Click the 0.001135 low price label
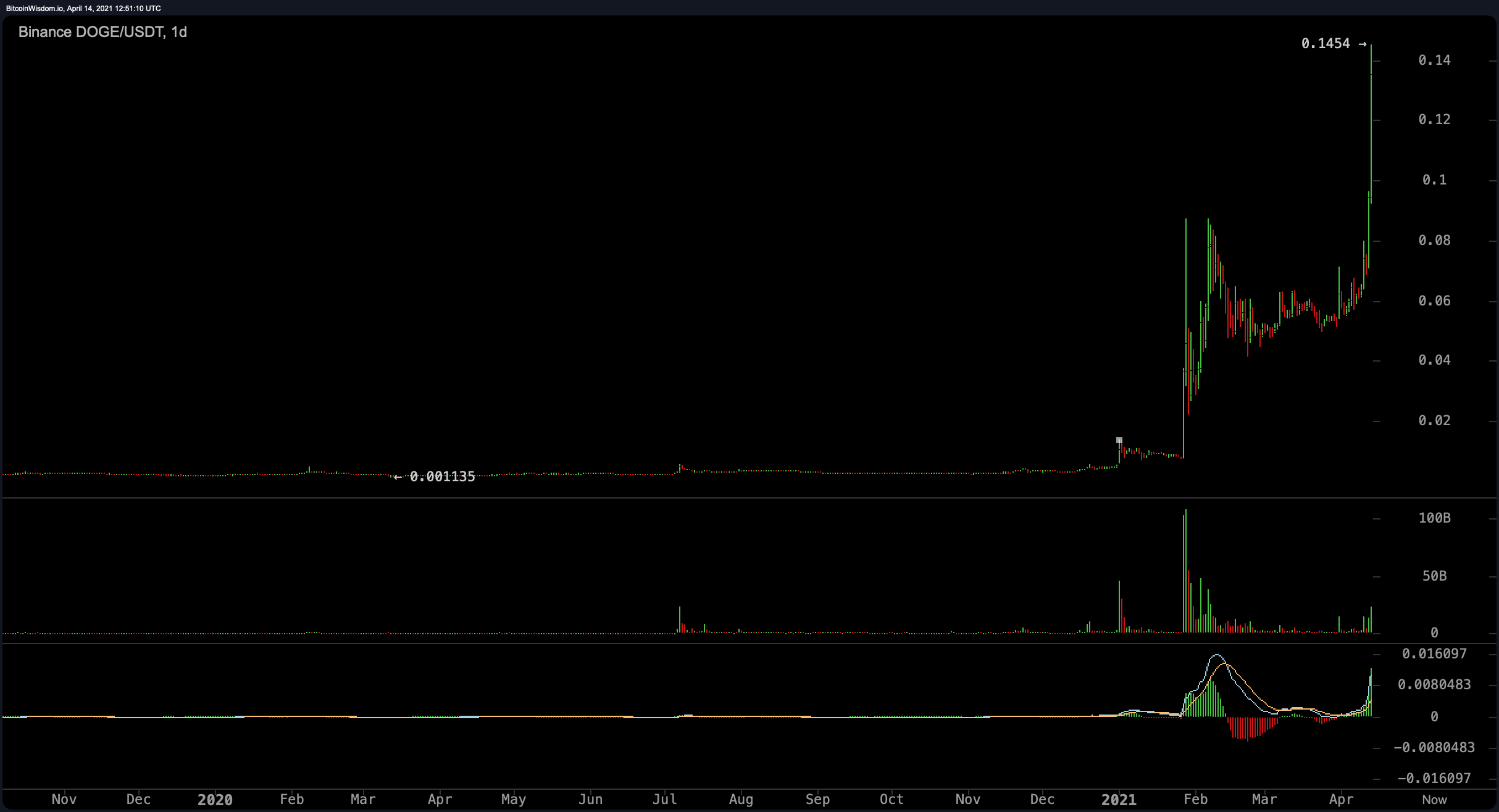Image resolution: width=1499 pixels, height=812 pixels. (x=442, y=476)
